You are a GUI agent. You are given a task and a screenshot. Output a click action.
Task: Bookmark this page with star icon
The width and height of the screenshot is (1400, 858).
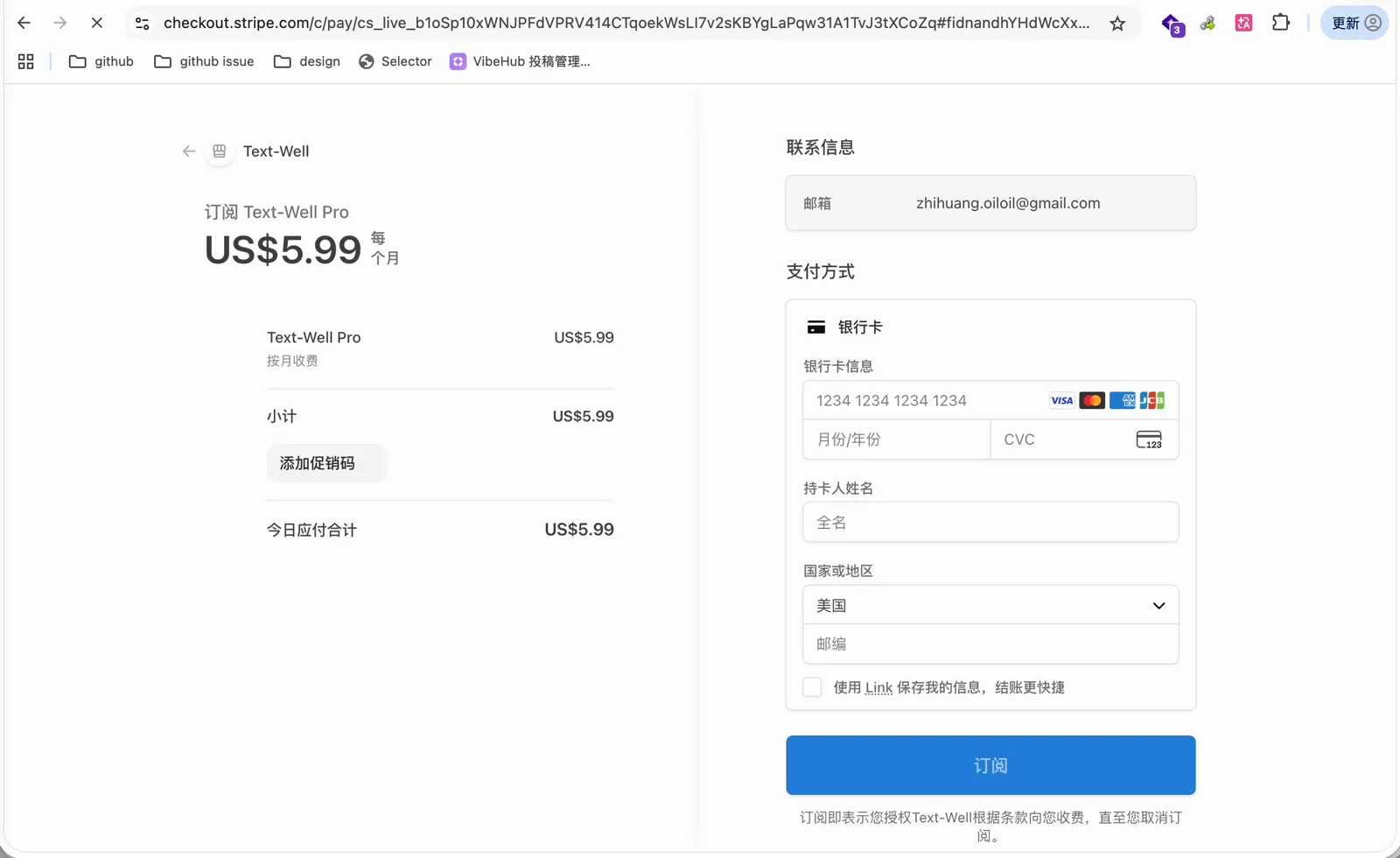[1117, 24]
